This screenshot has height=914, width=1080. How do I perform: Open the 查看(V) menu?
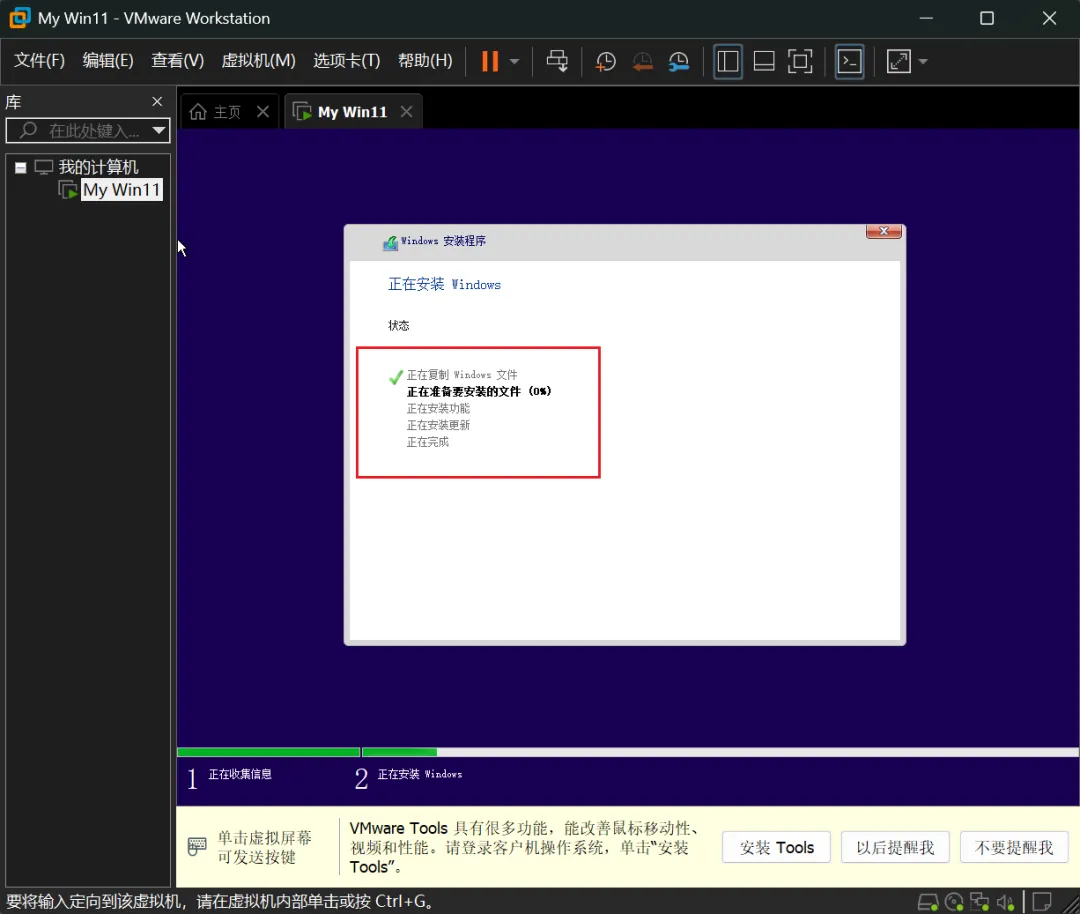[178, 61]
